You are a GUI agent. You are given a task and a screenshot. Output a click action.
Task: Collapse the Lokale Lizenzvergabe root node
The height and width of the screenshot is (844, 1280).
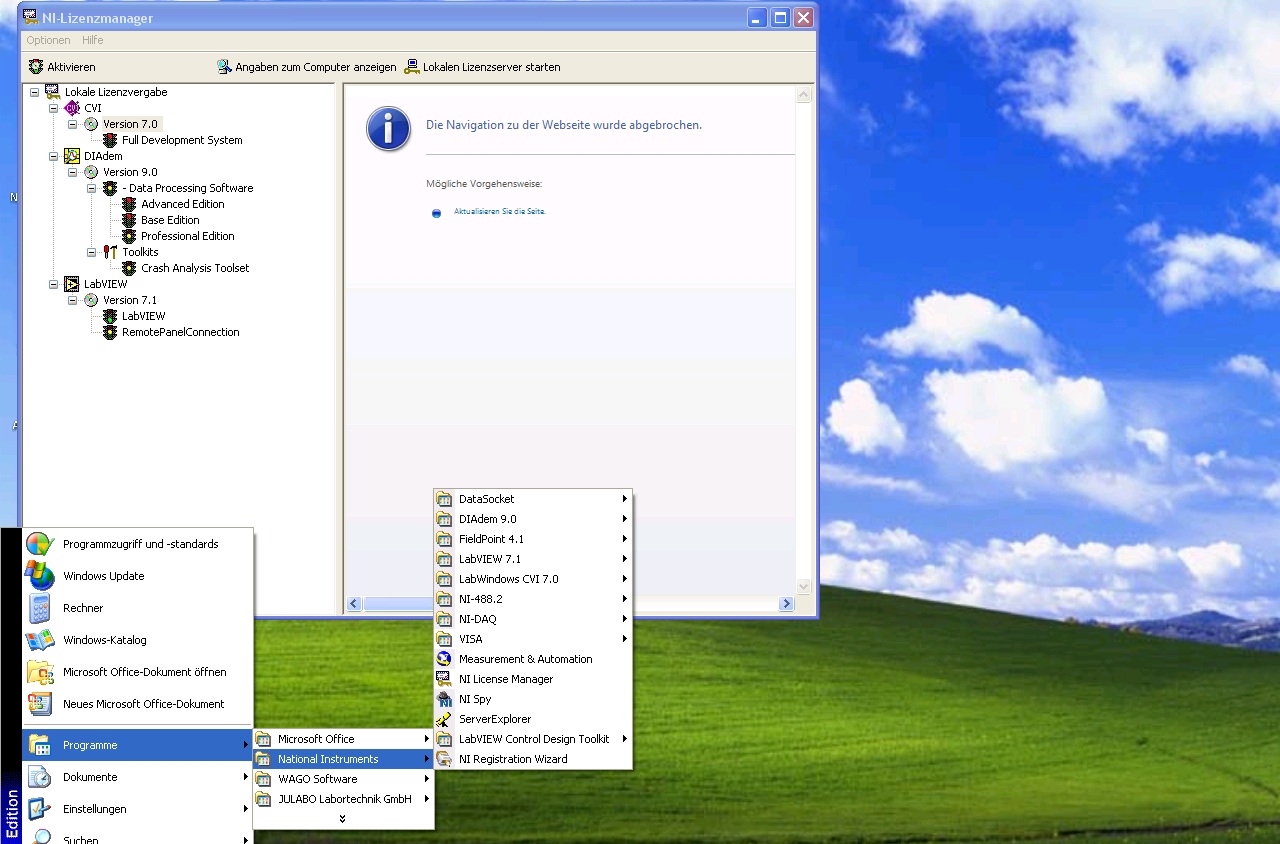click(35, 92)
